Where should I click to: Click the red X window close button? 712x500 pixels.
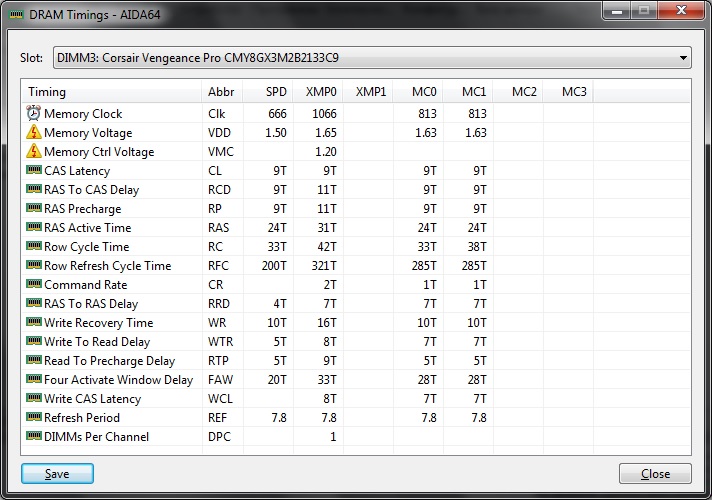point(682,11)
